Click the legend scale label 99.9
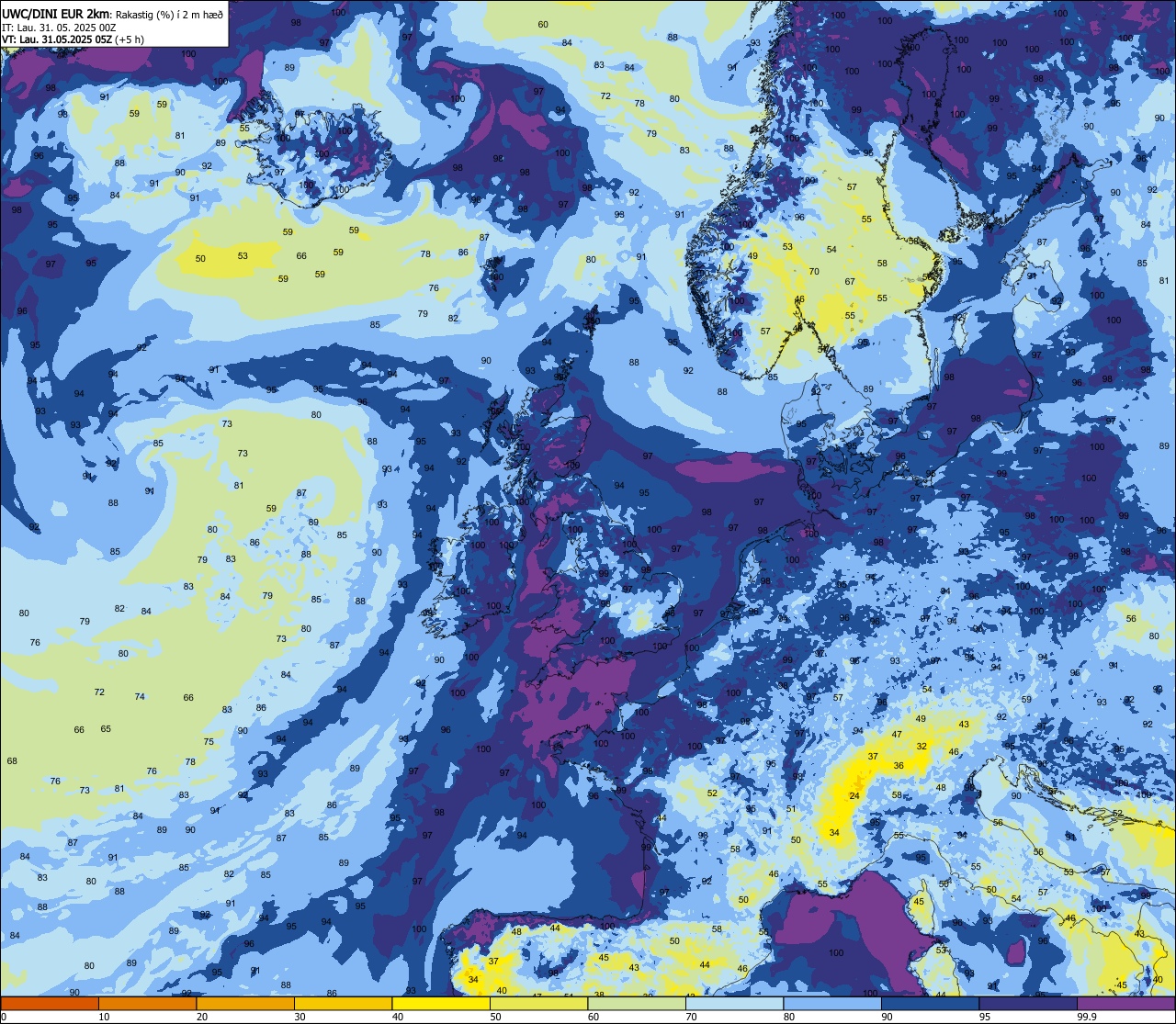This screenshot has height=1024, width=1176. pyautogui.click(x=1086, y=1017)
